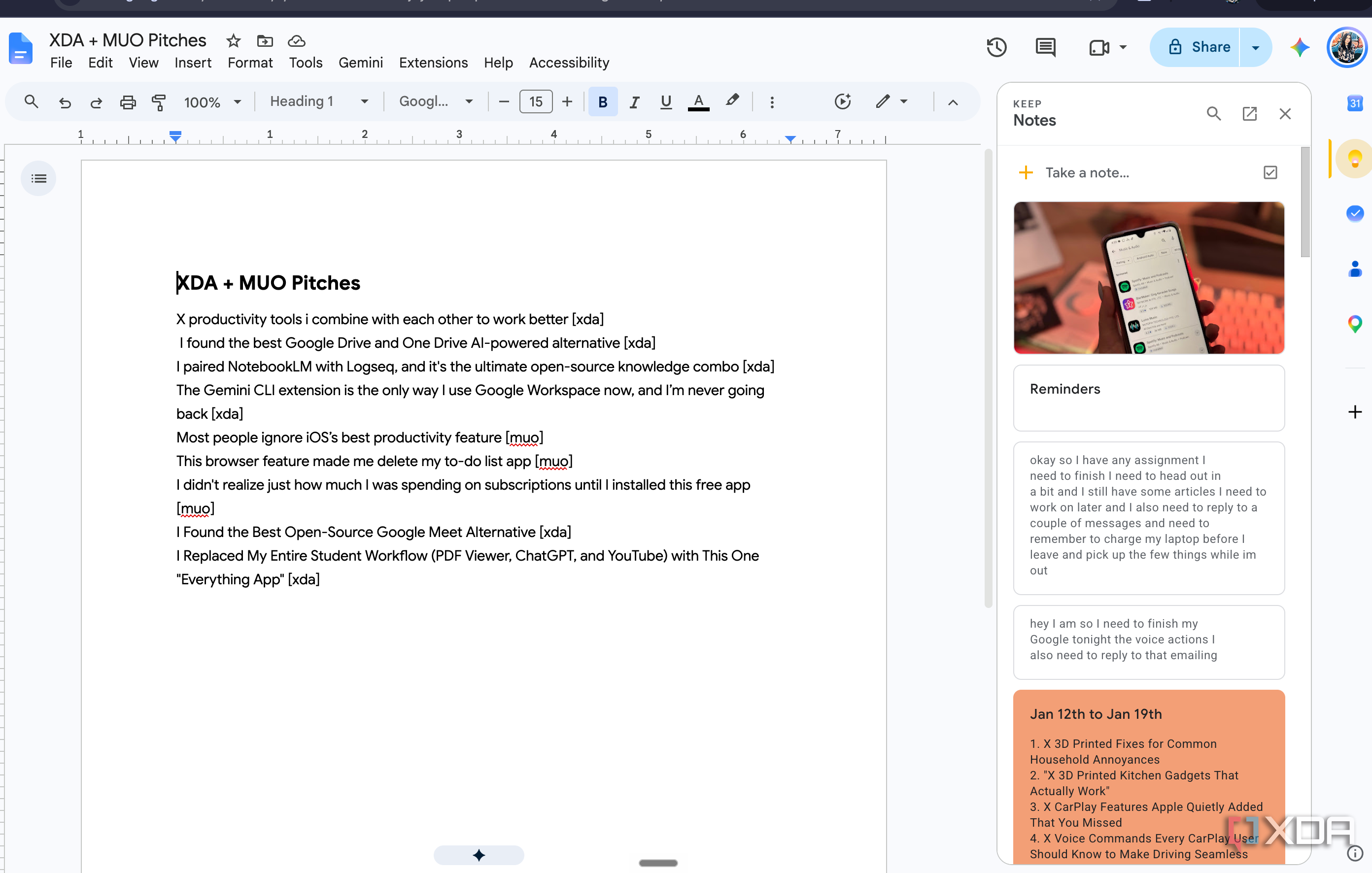
Task: Open the Accessibility menu
Action: point(569,63)
